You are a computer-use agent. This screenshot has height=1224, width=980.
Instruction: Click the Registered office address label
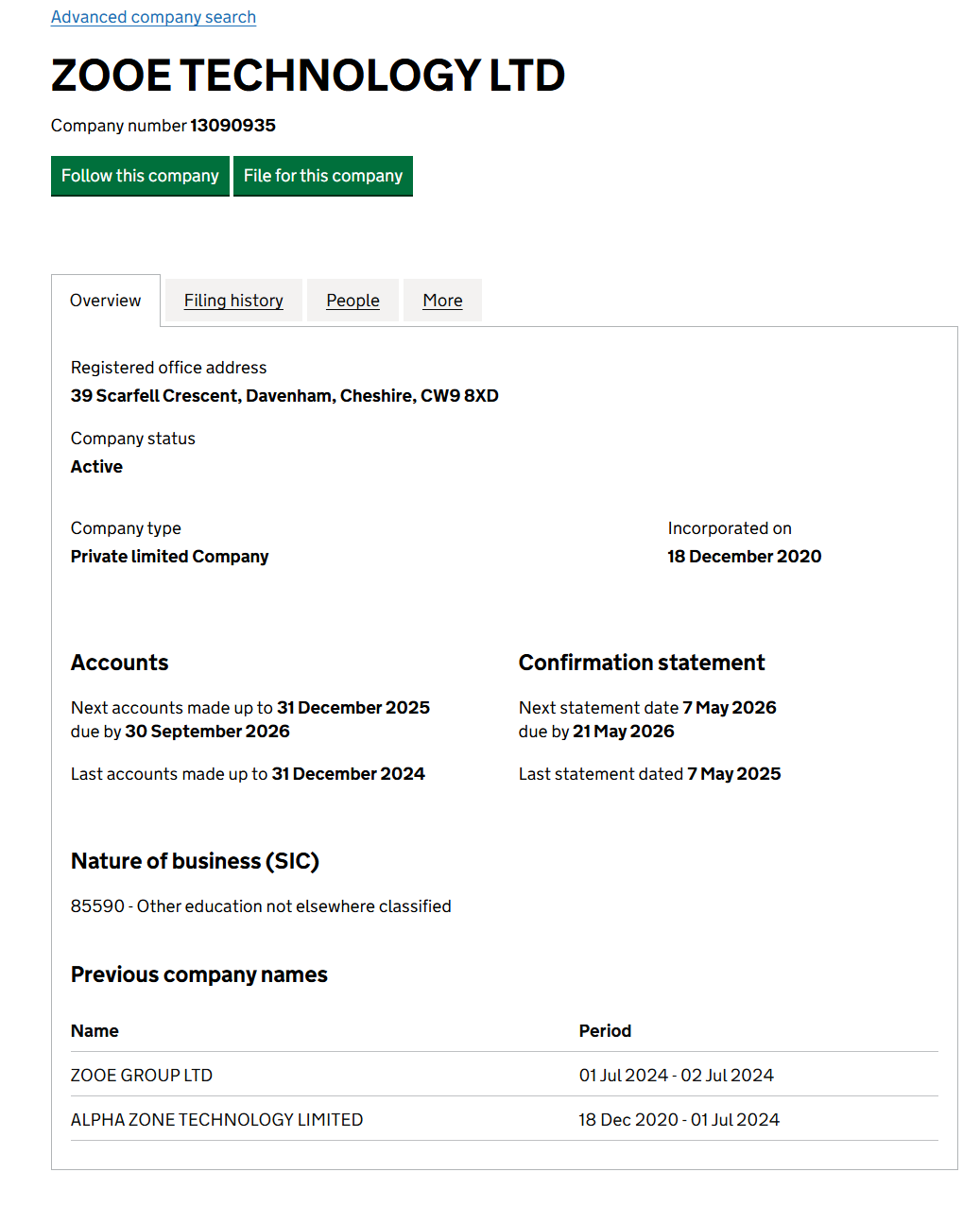(x=169, y=368)
